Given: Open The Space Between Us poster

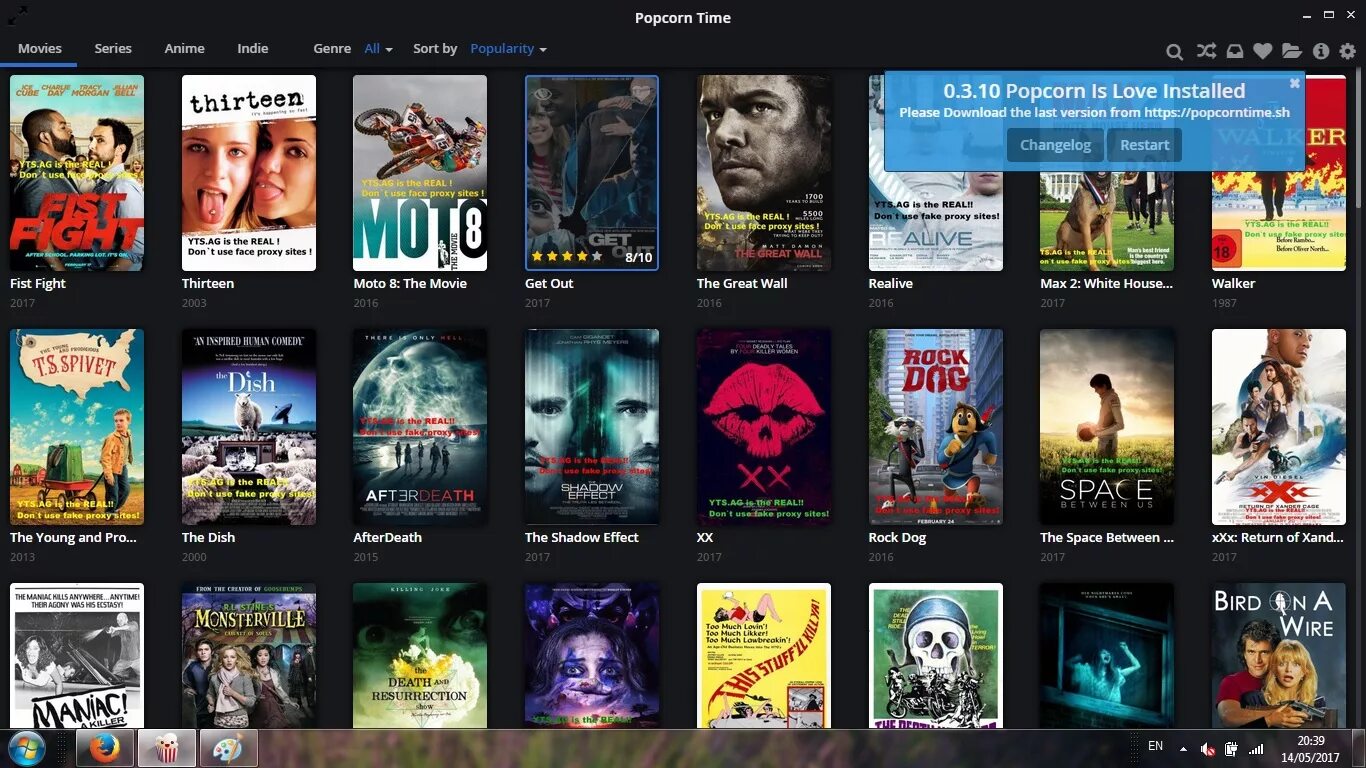Looking at the screenshot, I should 1107,427.
